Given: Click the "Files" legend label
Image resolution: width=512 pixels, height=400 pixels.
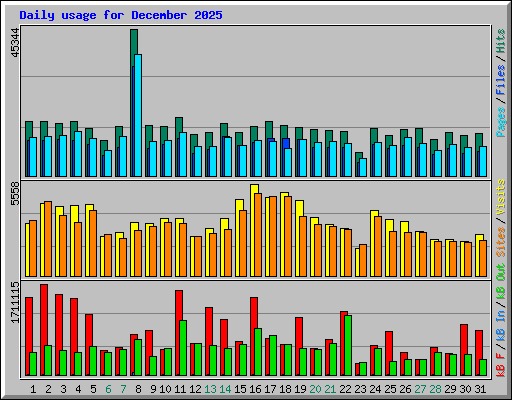Looking at the screenshot, I should point(500,80).
